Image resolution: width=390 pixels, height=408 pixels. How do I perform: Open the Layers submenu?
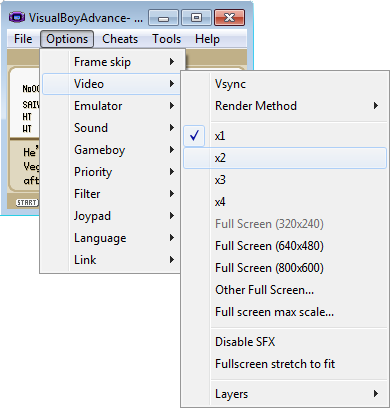[285, 394]
